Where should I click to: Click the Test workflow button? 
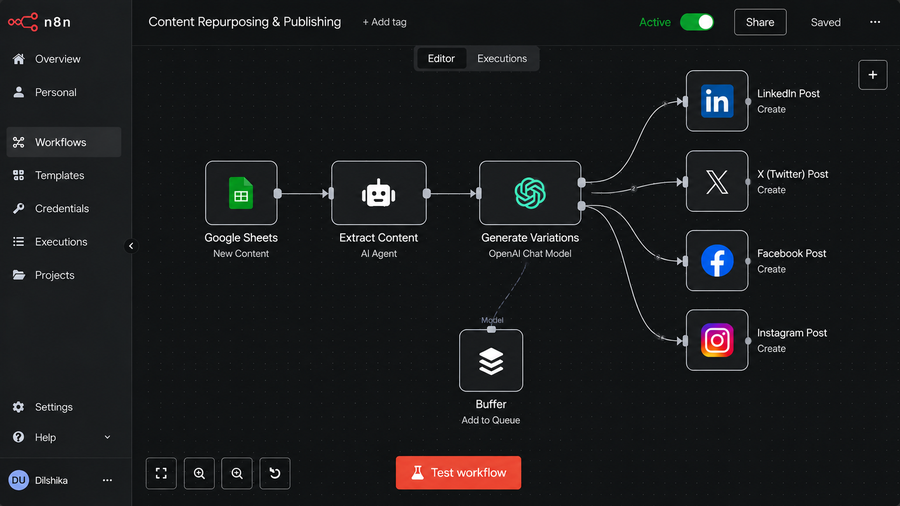(x=458, y=473)
